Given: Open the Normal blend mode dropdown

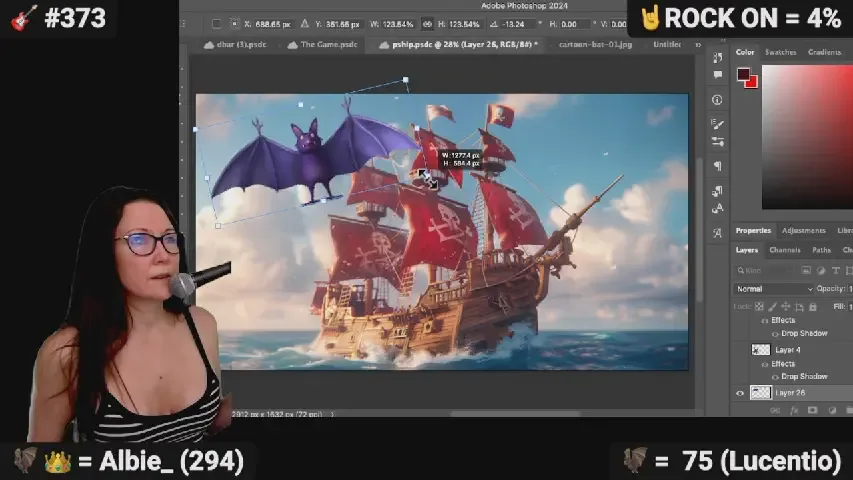Looking at the screenshot, I should (x=775, y=289).
